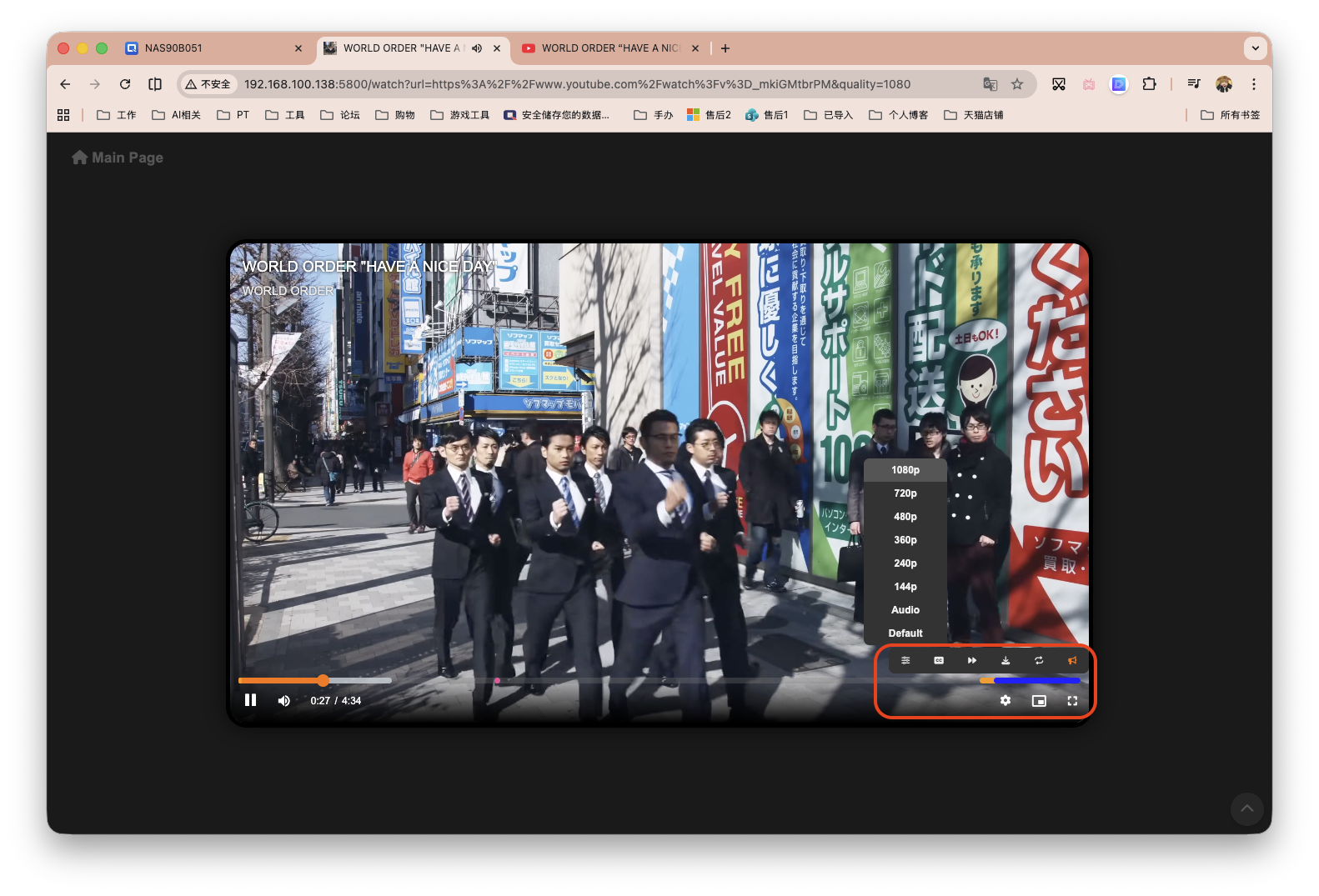Choose Default quality option
Image resolution: width=1319 pixels, height=896 pixels.
pos(905,633)
